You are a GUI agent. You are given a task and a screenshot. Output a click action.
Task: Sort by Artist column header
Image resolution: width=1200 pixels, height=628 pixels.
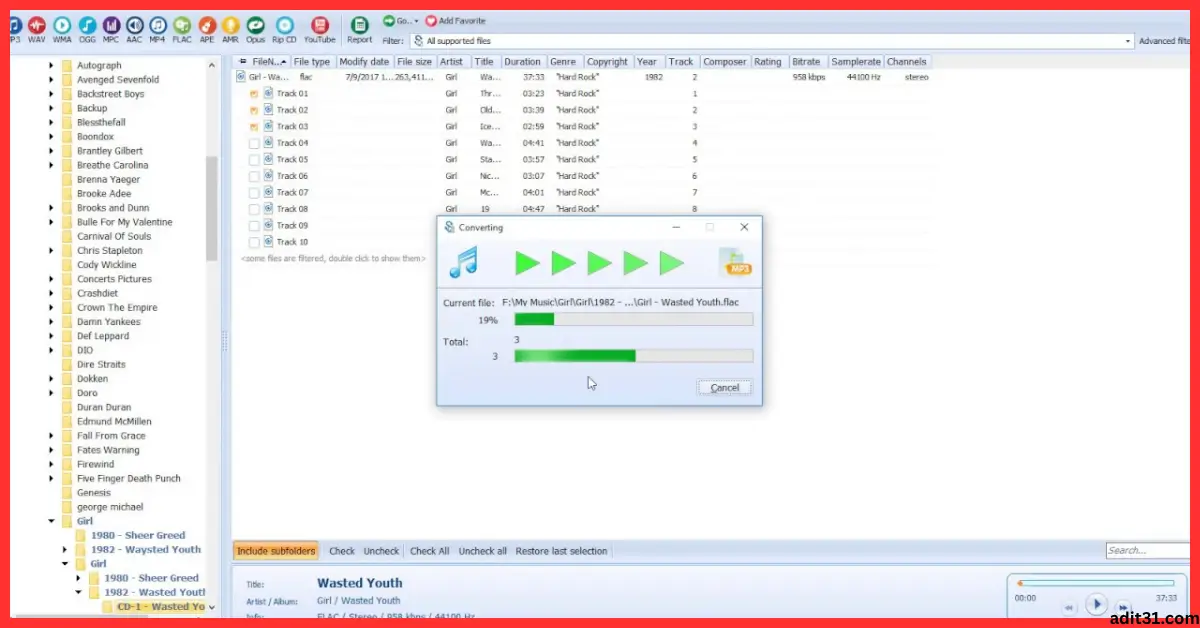[x=452, y=62]
